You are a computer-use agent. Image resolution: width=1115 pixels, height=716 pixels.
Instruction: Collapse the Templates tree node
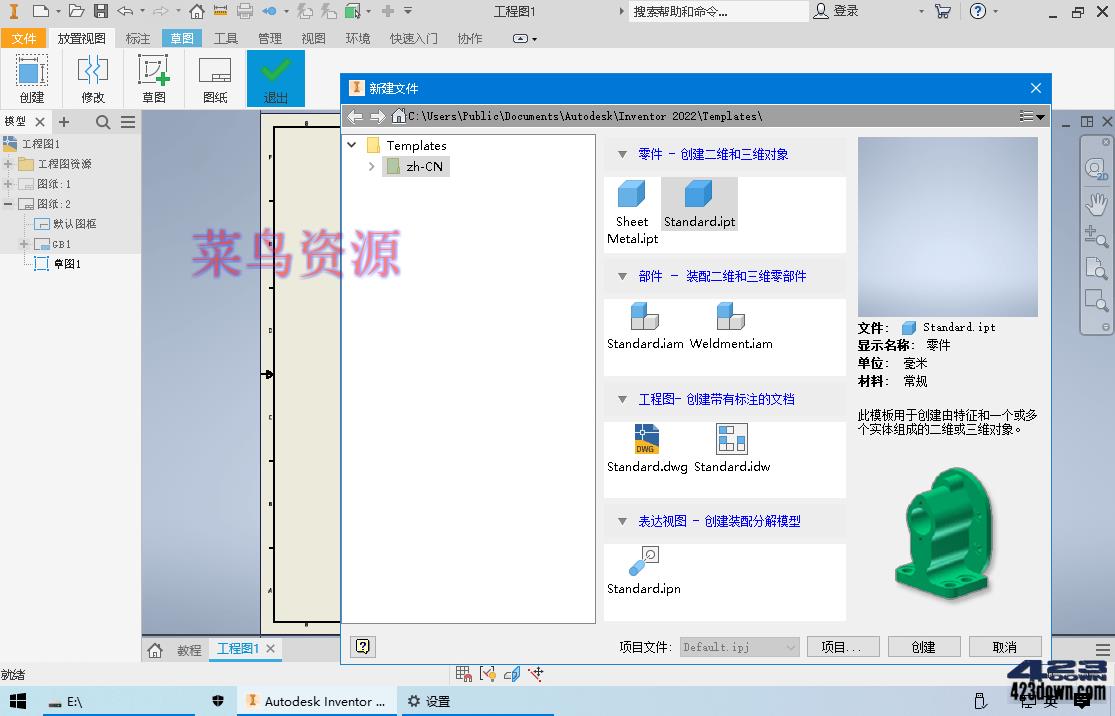click(x=352, y=144)
